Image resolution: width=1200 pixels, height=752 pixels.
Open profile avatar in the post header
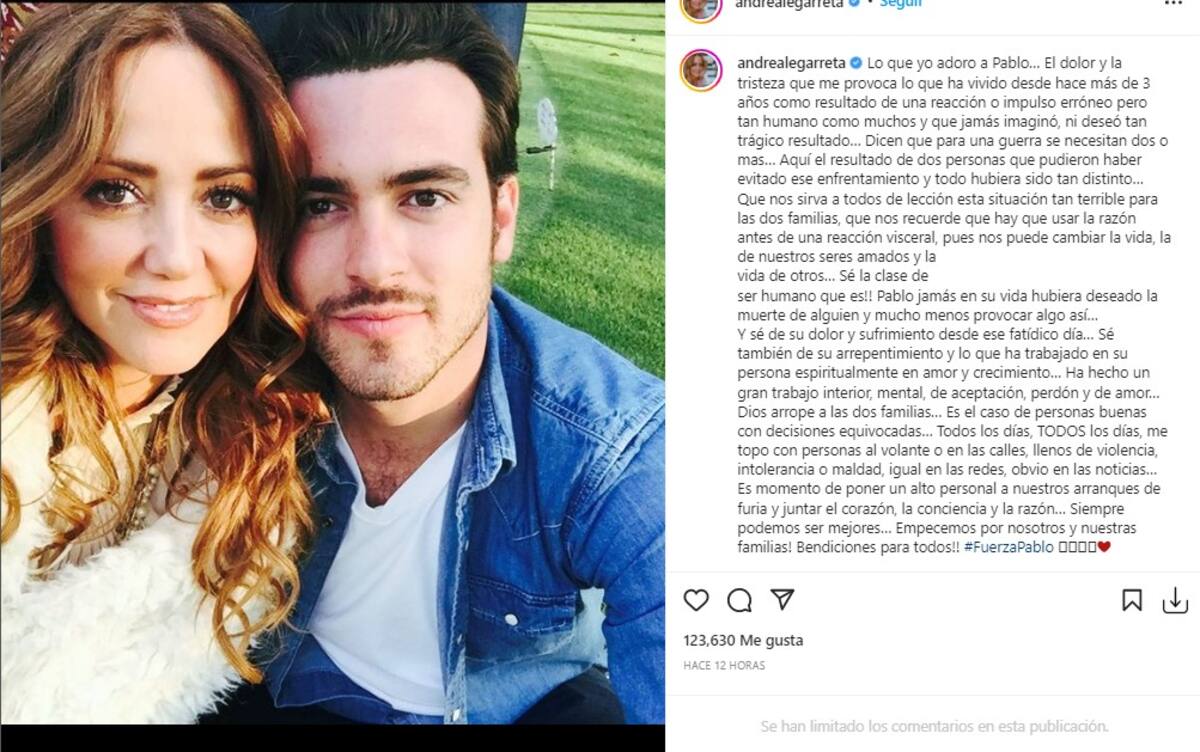pyautogui.click(x=701, y=6)
